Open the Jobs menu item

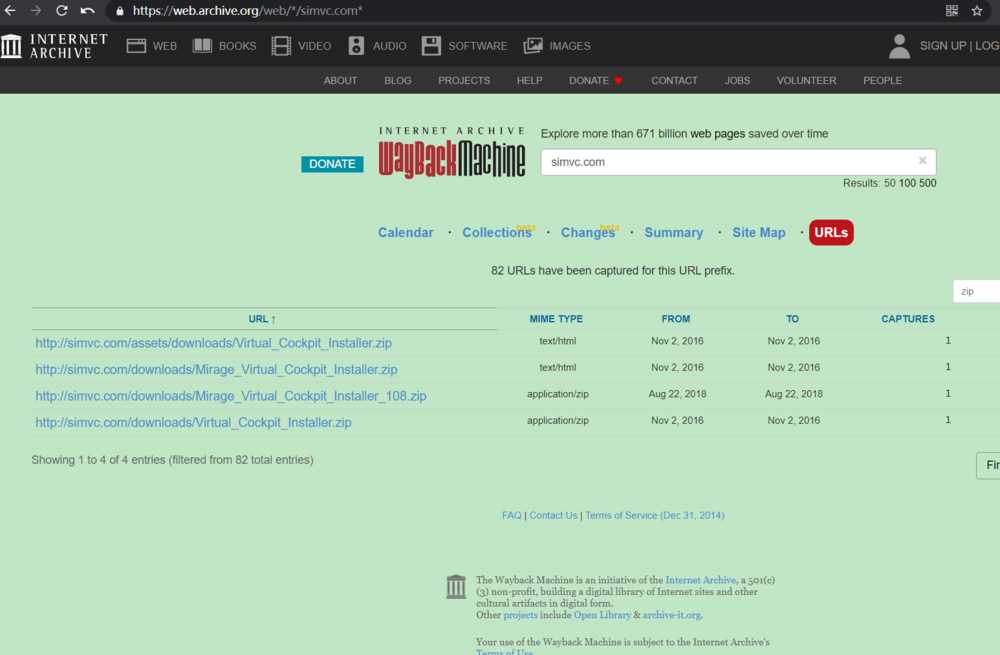(x=737, y=80)
